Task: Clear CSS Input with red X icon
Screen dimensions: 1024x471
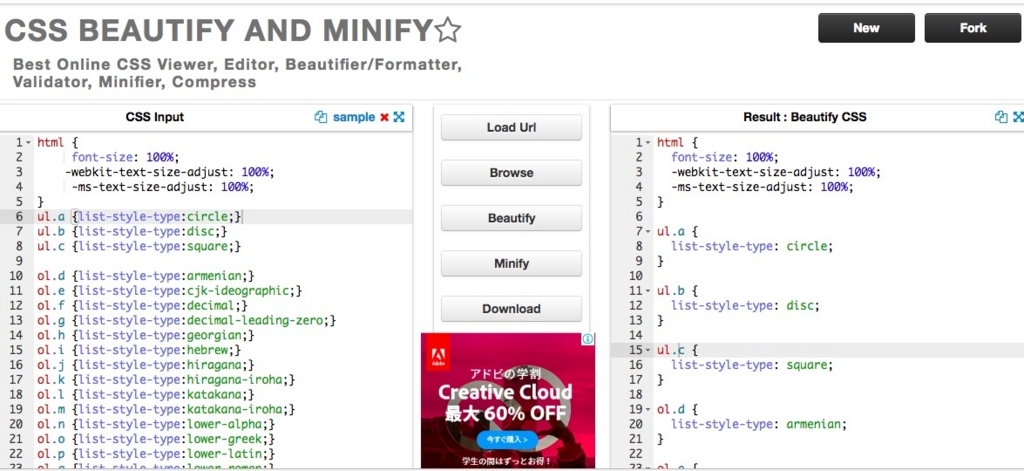Action: (384, 117)
